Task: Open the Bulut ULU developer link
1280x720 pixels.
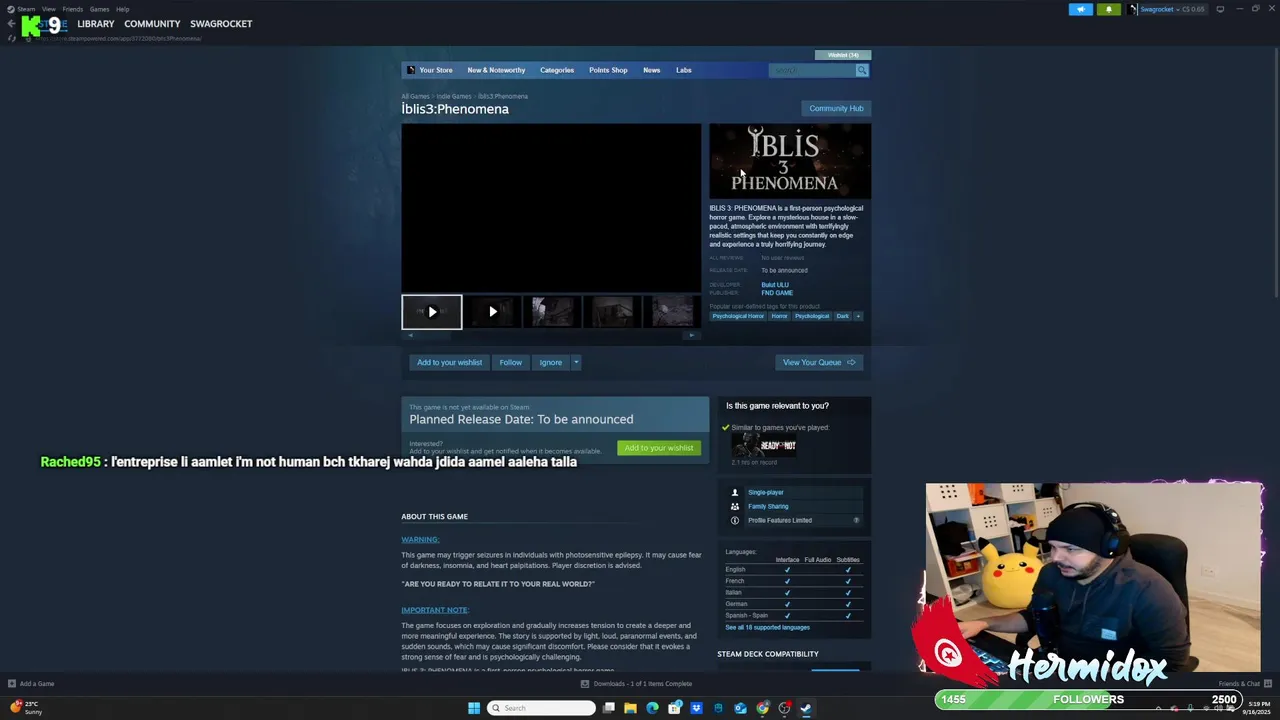Action: coord(775,285)
